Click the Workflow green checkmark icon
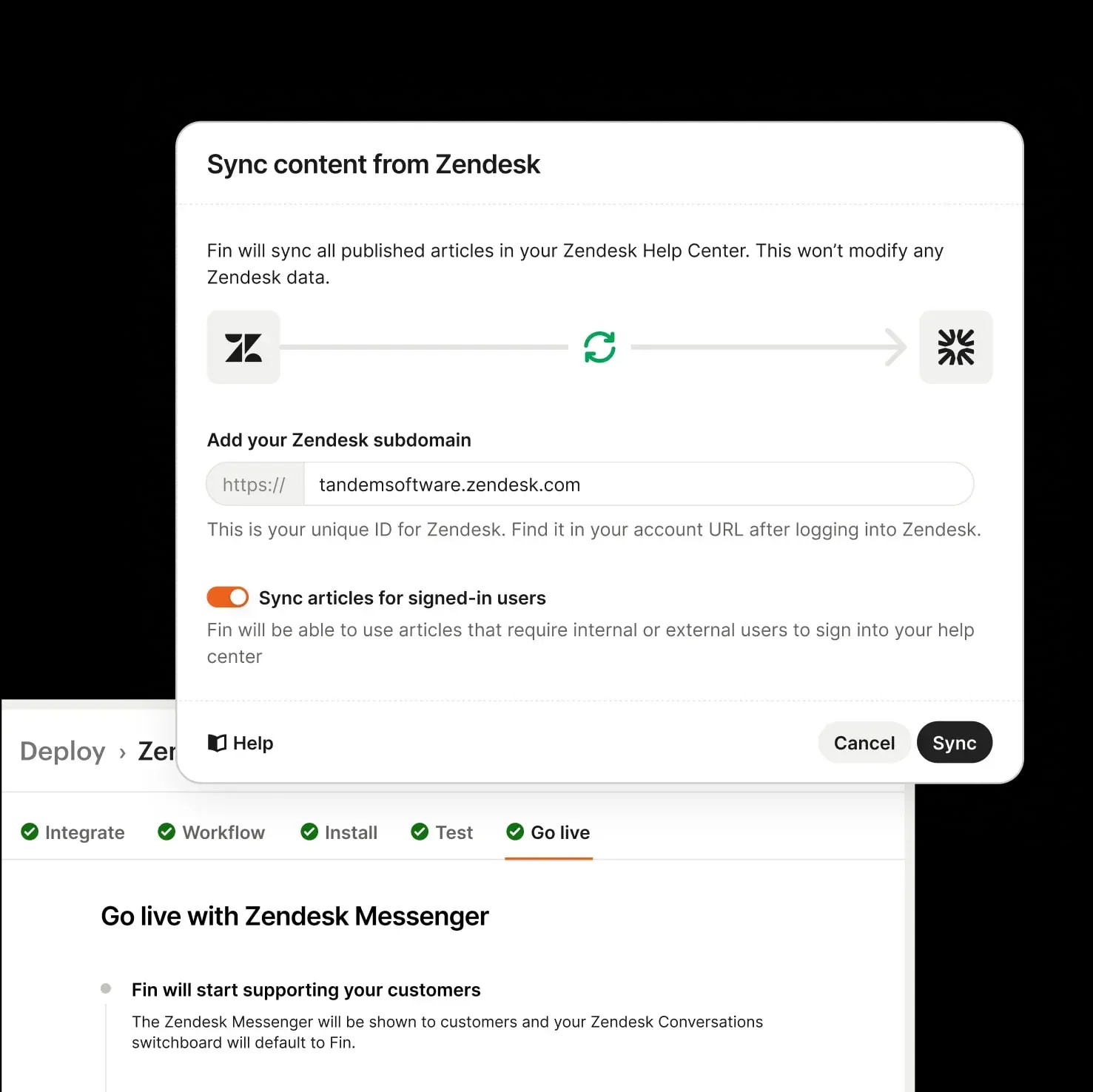 (167, 832)
